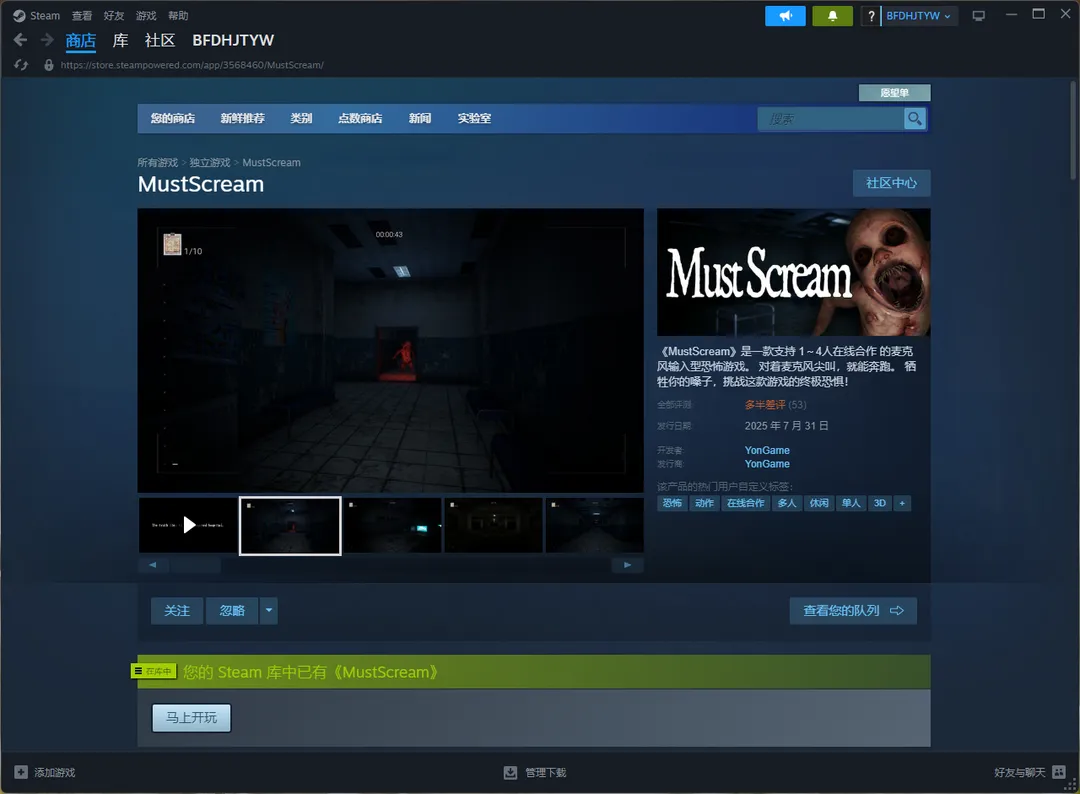Viewport: 1080px width, 794px height.
Task: Open the 库 library tab
Action: pyautogui.click(x=120, y=40)
